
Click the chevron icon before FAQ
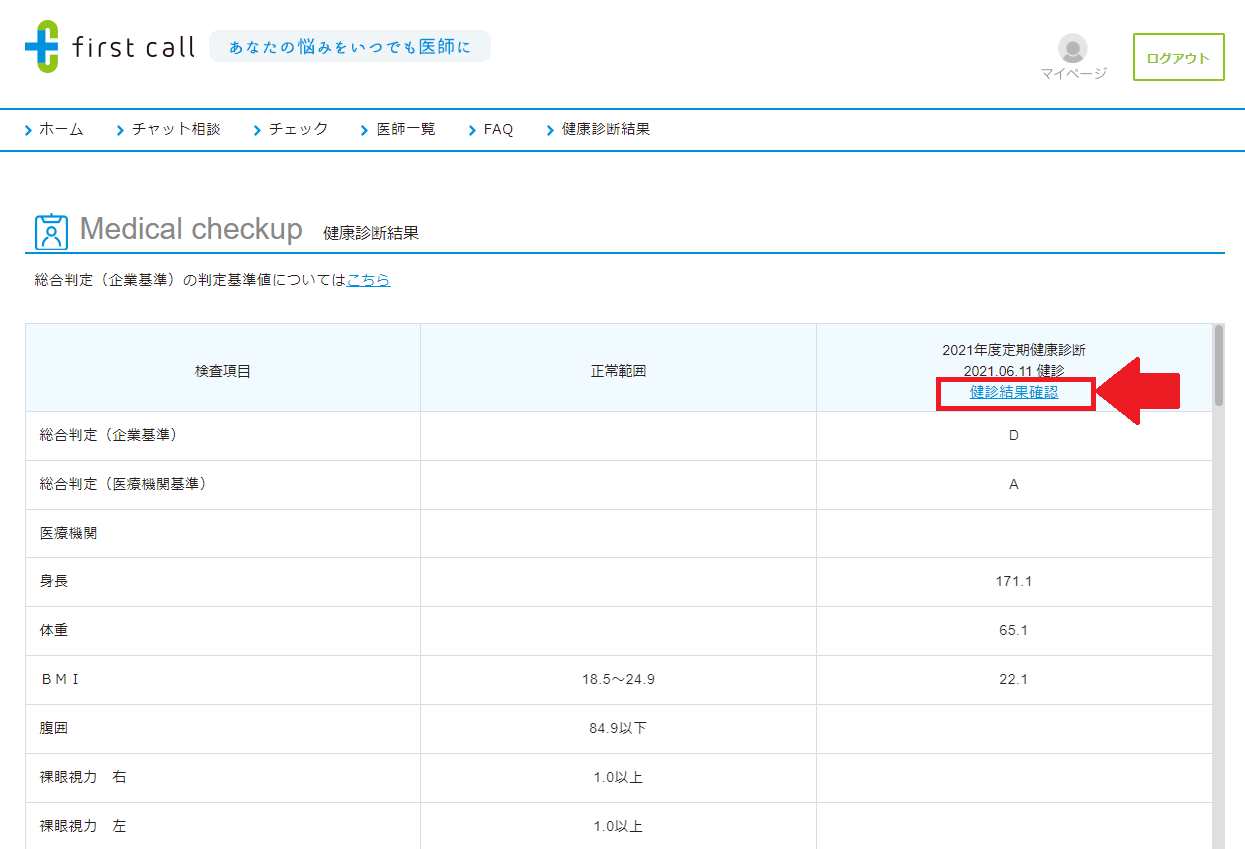coord(473,129)
